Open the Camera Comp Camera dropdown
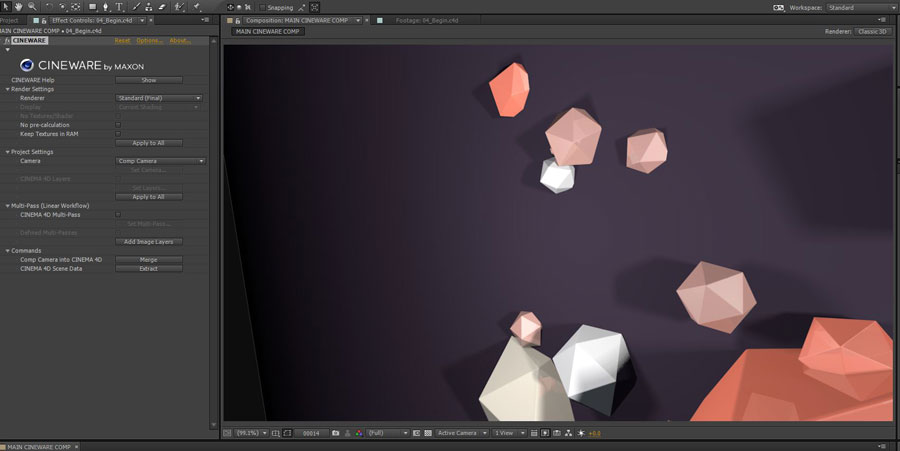The height and width of the screenshot is (451, 900). click(x=160, y=161)
